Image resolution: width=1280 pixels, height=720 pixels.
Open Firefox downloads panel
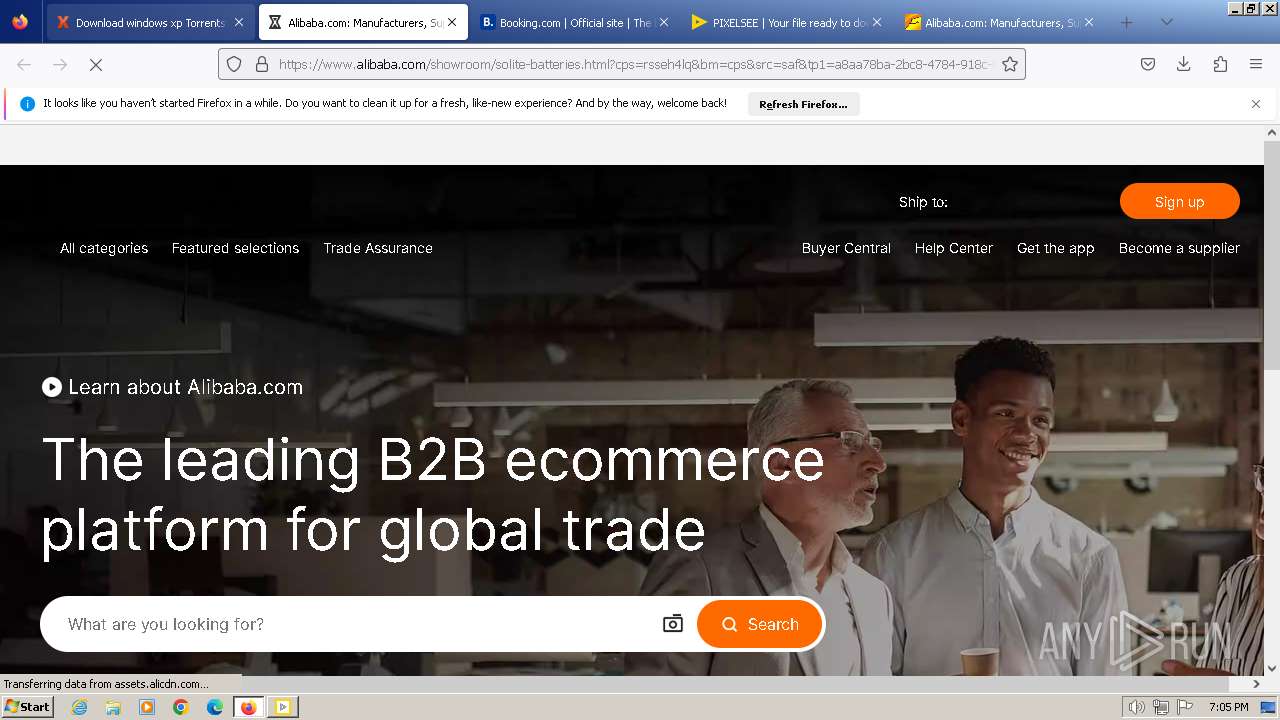(x=1184, y=64)
